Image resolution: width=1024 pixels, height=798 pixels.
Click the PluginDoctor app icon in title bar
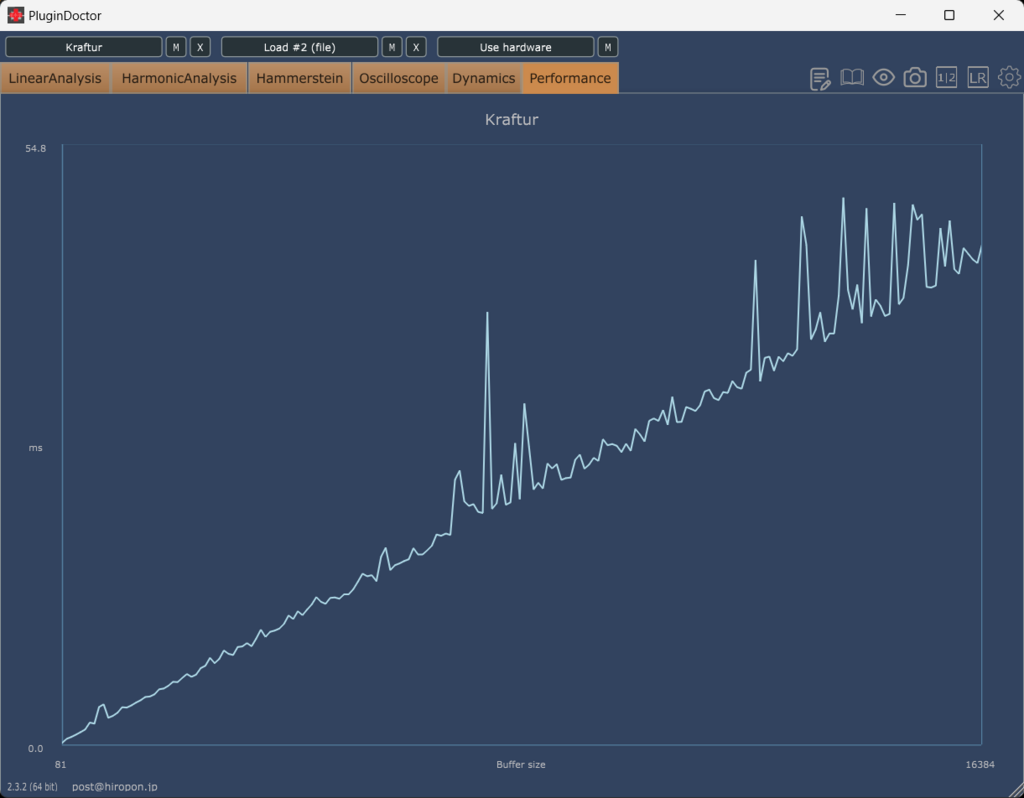pyautogui.click(x=16, y=15)
